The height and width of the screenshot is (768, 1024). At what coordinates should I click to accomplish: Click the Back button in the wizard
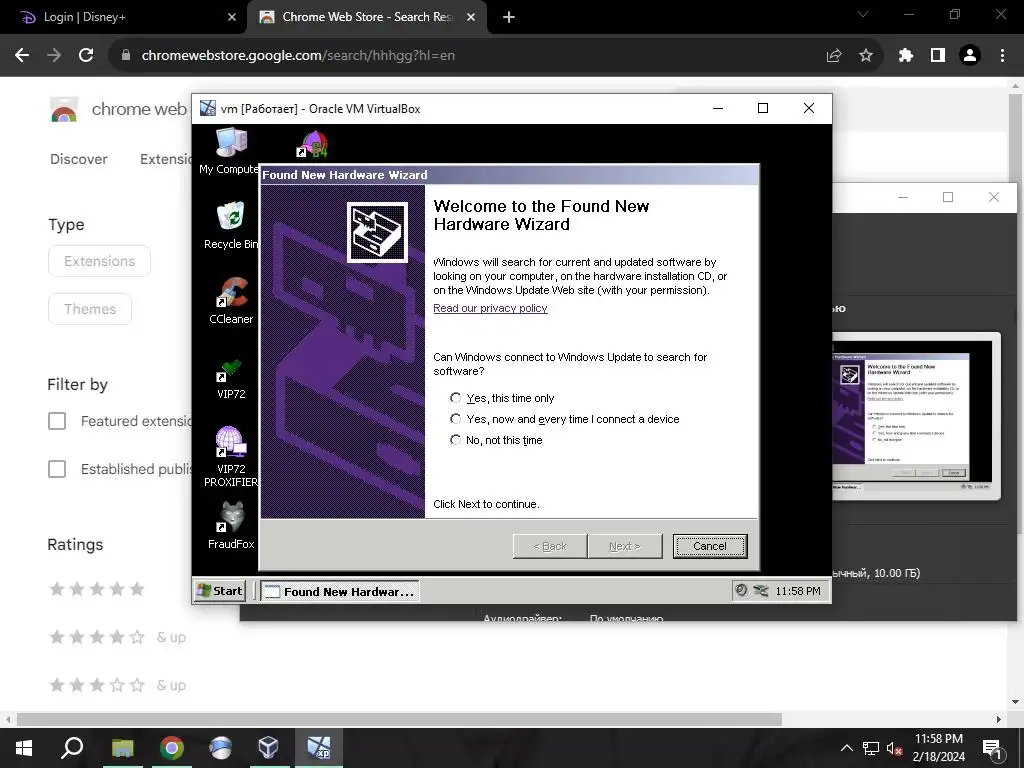pyautogui.click(x=550, y=546)
